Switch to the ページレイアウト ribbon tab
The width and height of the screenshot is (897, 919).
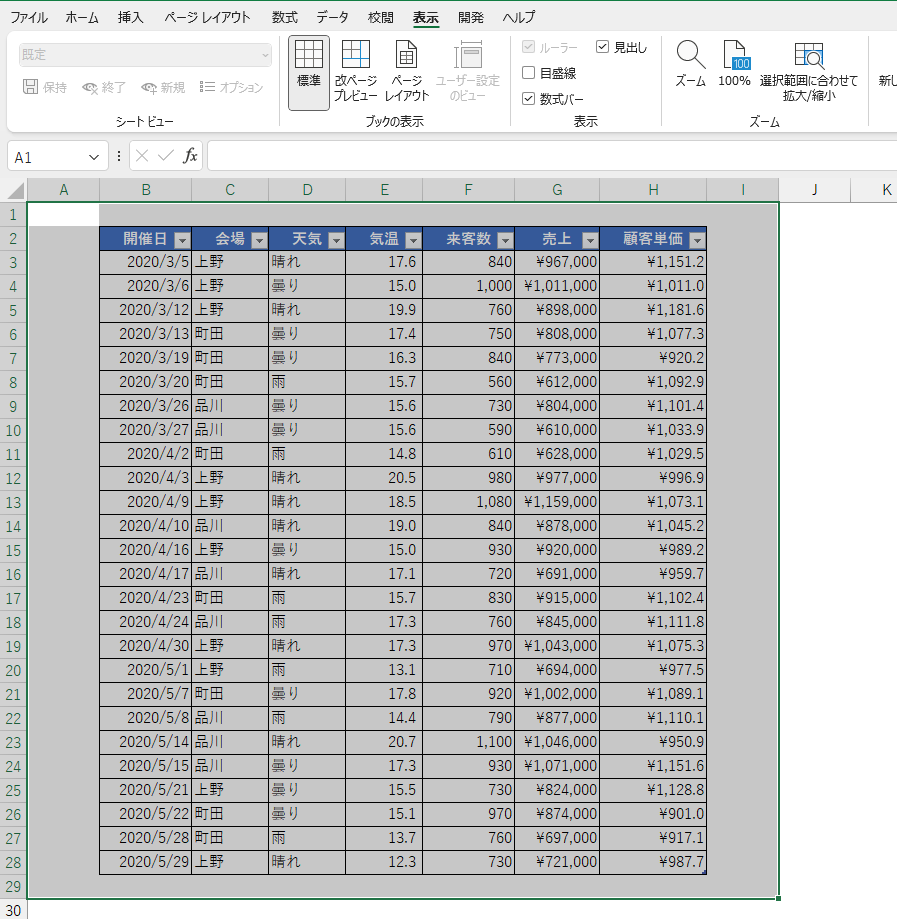[207, 18]
